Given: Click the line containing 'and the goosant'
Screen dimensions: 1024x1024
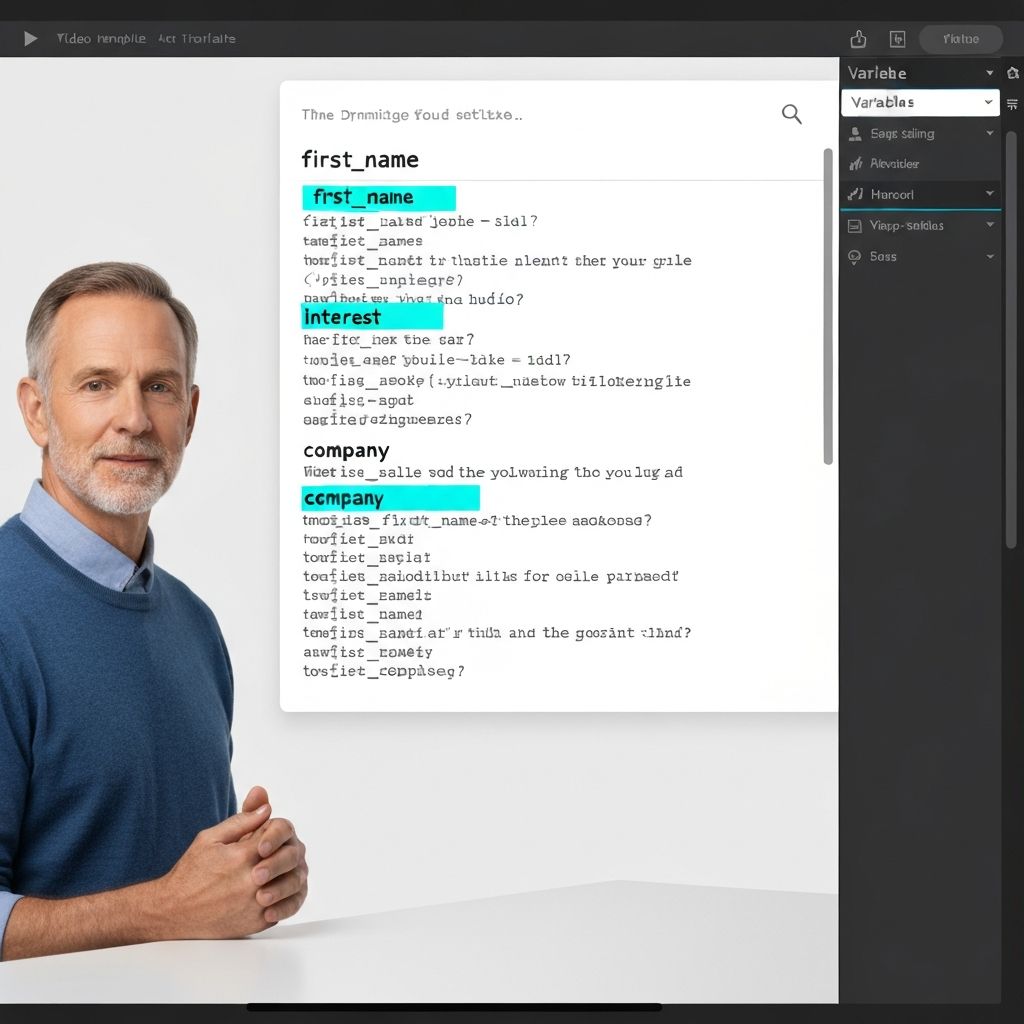Looking at the screenshot, I should click(497, 633).
